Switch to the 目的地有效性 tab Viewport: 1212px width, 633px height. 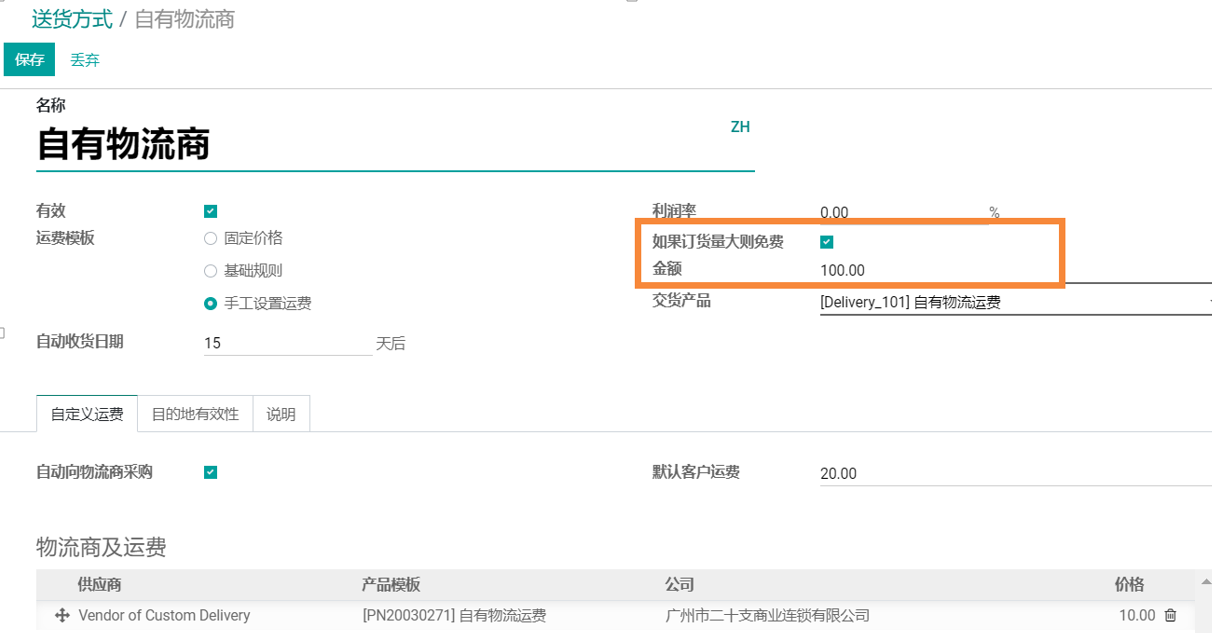pyautogui.click(x=195, y=414)
